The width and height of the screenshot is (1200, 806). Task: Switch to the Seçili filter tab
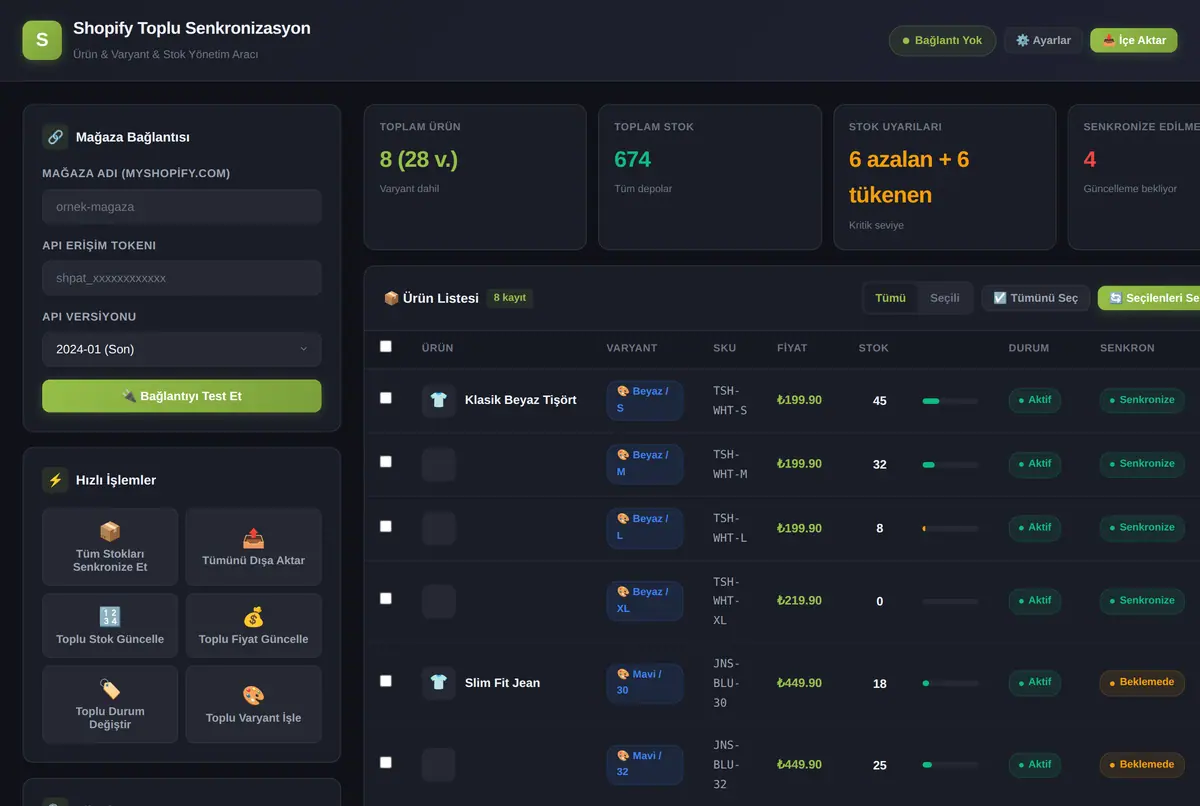945,298
